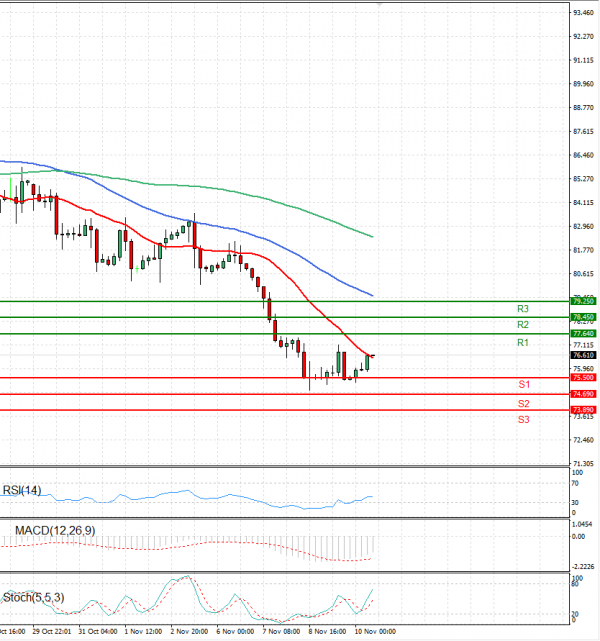
Task: Click the MACD -2.2226 scale value
Action: coord(583,567)
